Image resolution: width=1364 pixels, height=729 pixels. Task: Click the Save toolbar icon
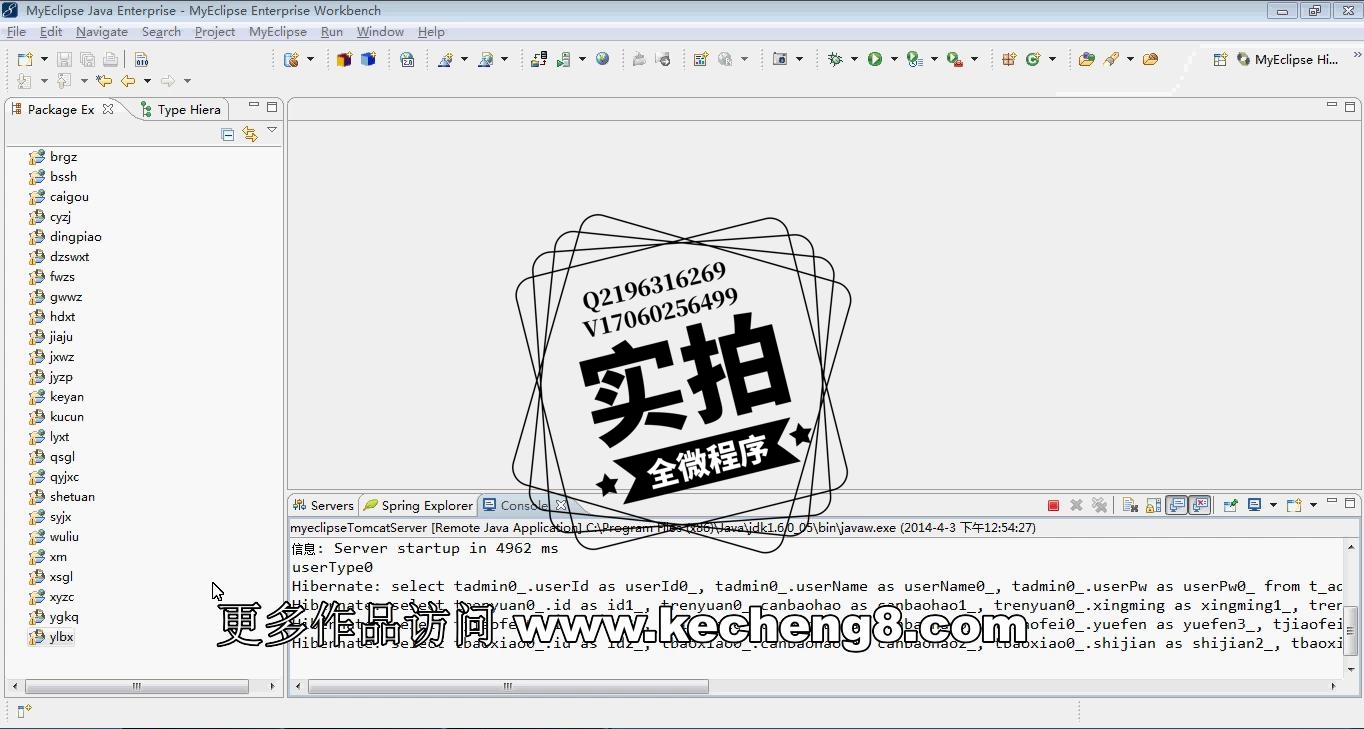[64, 60]
